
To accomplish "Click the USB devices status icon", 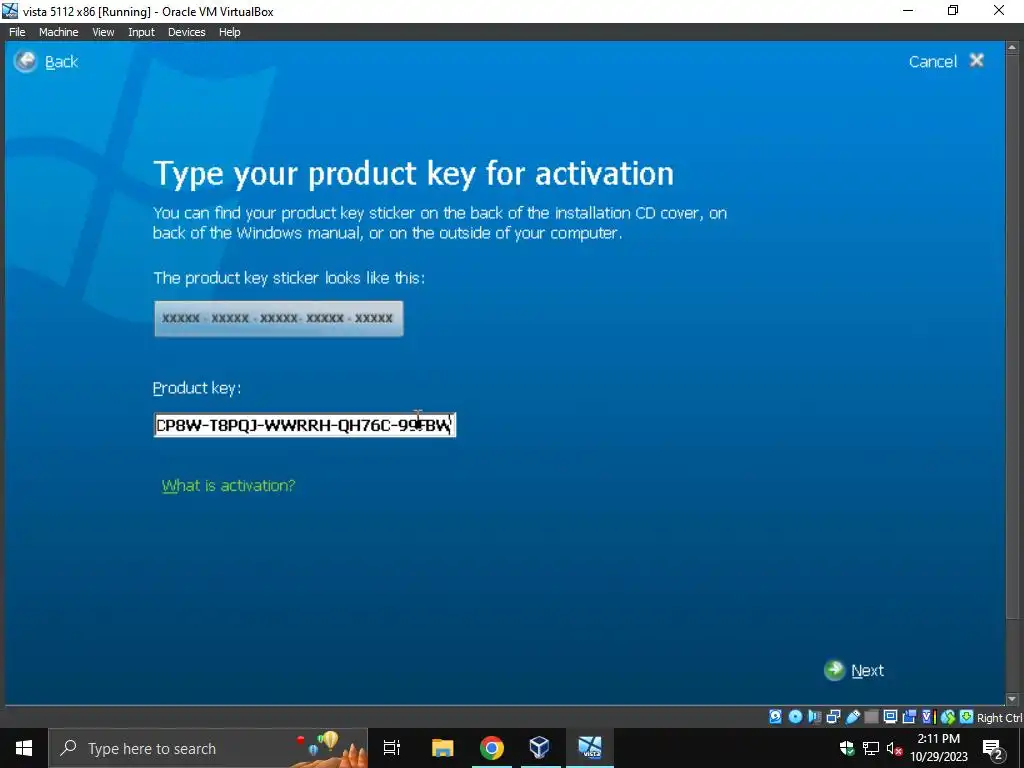I will tap(852, 717).
